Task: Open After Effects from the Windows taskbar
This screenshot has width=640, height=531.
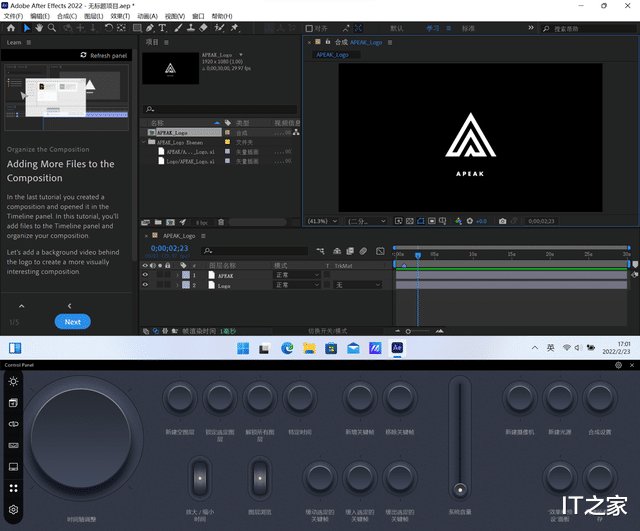Action: 397,348
